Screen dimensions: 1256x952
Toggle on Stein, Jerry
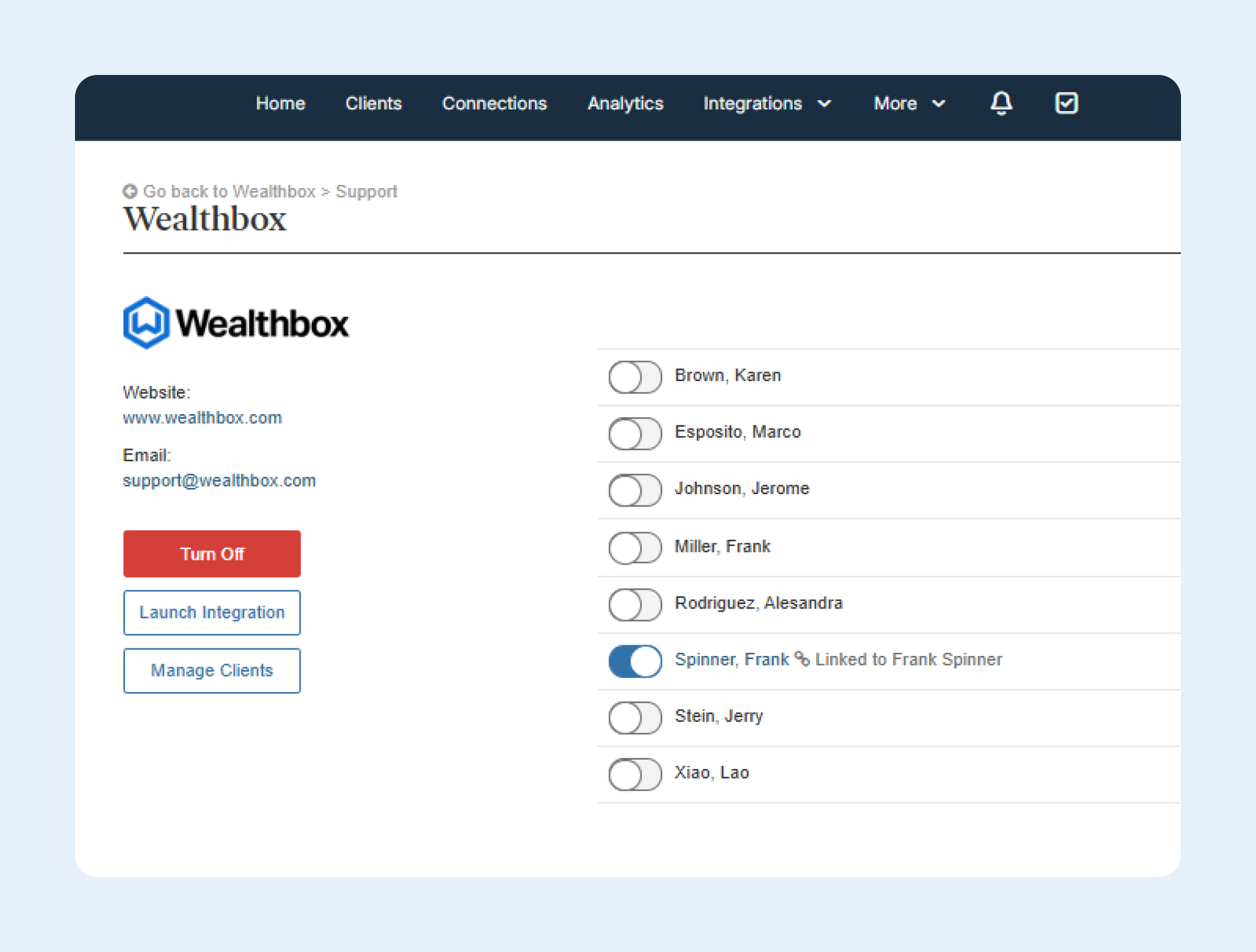635,718
